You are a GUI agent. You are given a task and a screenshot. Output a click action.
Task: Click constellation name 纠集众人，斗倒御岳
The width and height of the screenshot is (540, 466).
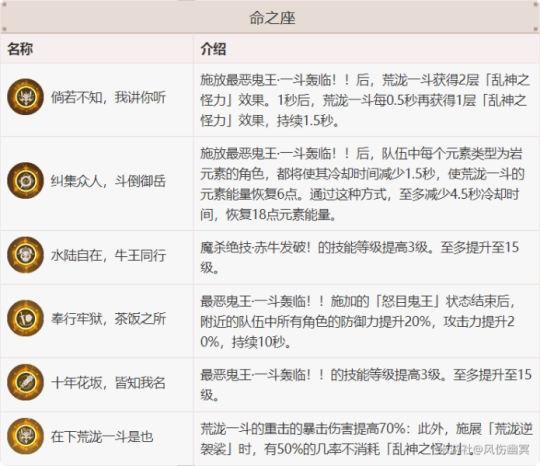pos(108,181)
